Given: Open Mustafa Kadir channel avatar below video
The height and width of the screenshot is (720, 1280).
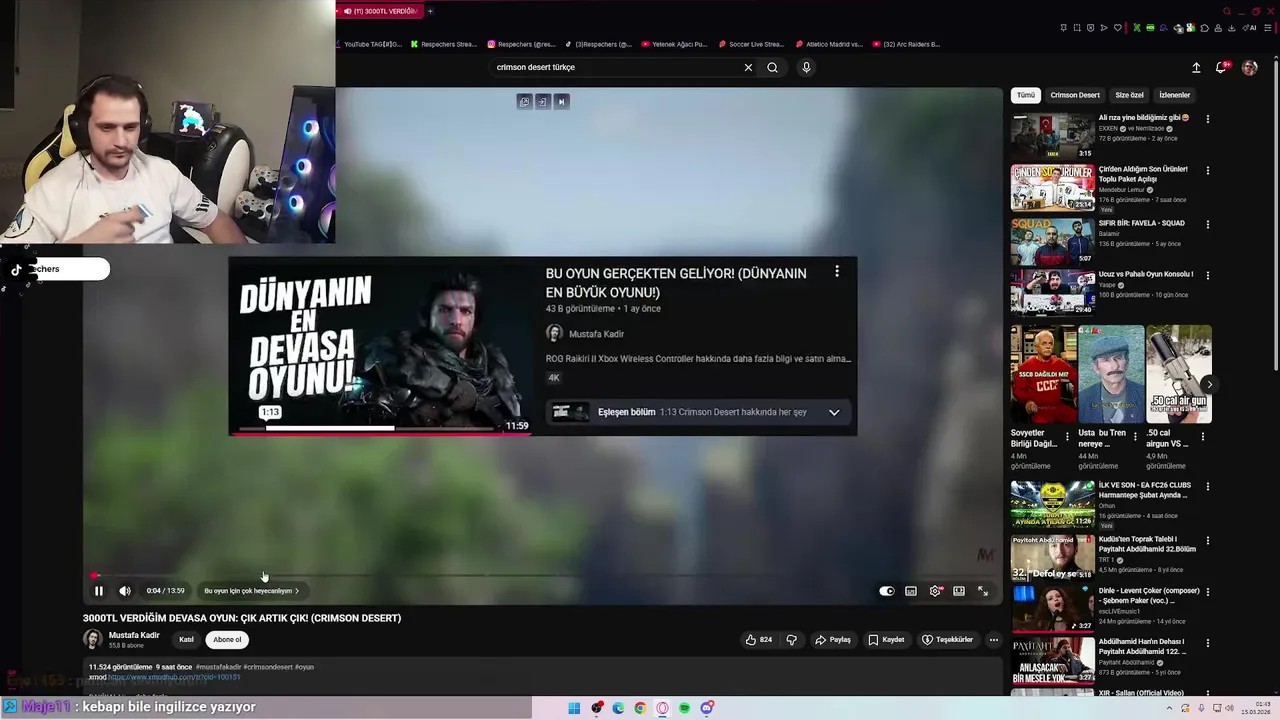Looking at the screenshot, I should (x=93, y=639).
